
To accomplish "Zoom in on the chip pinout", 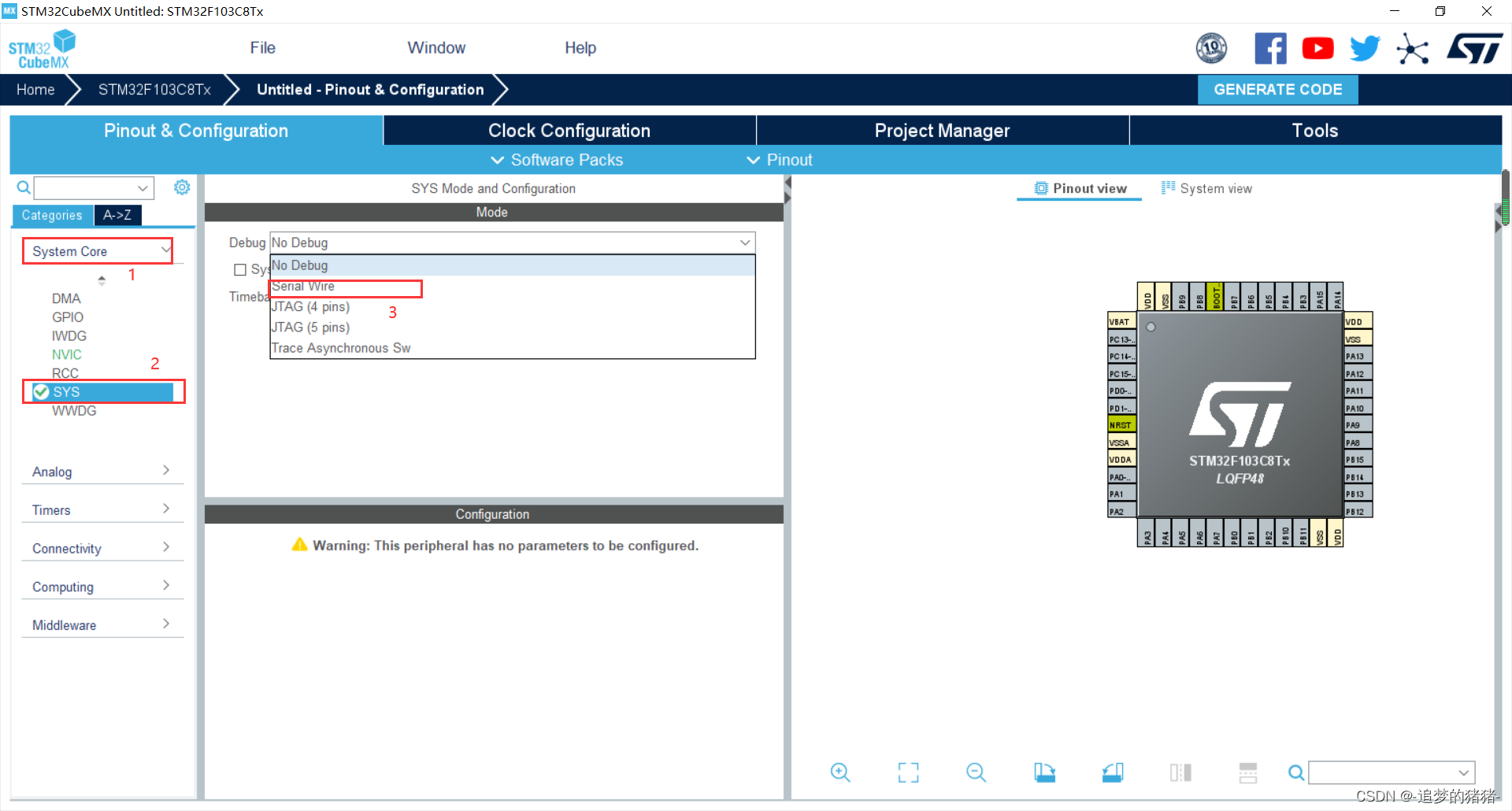I will tap(840, 772).
